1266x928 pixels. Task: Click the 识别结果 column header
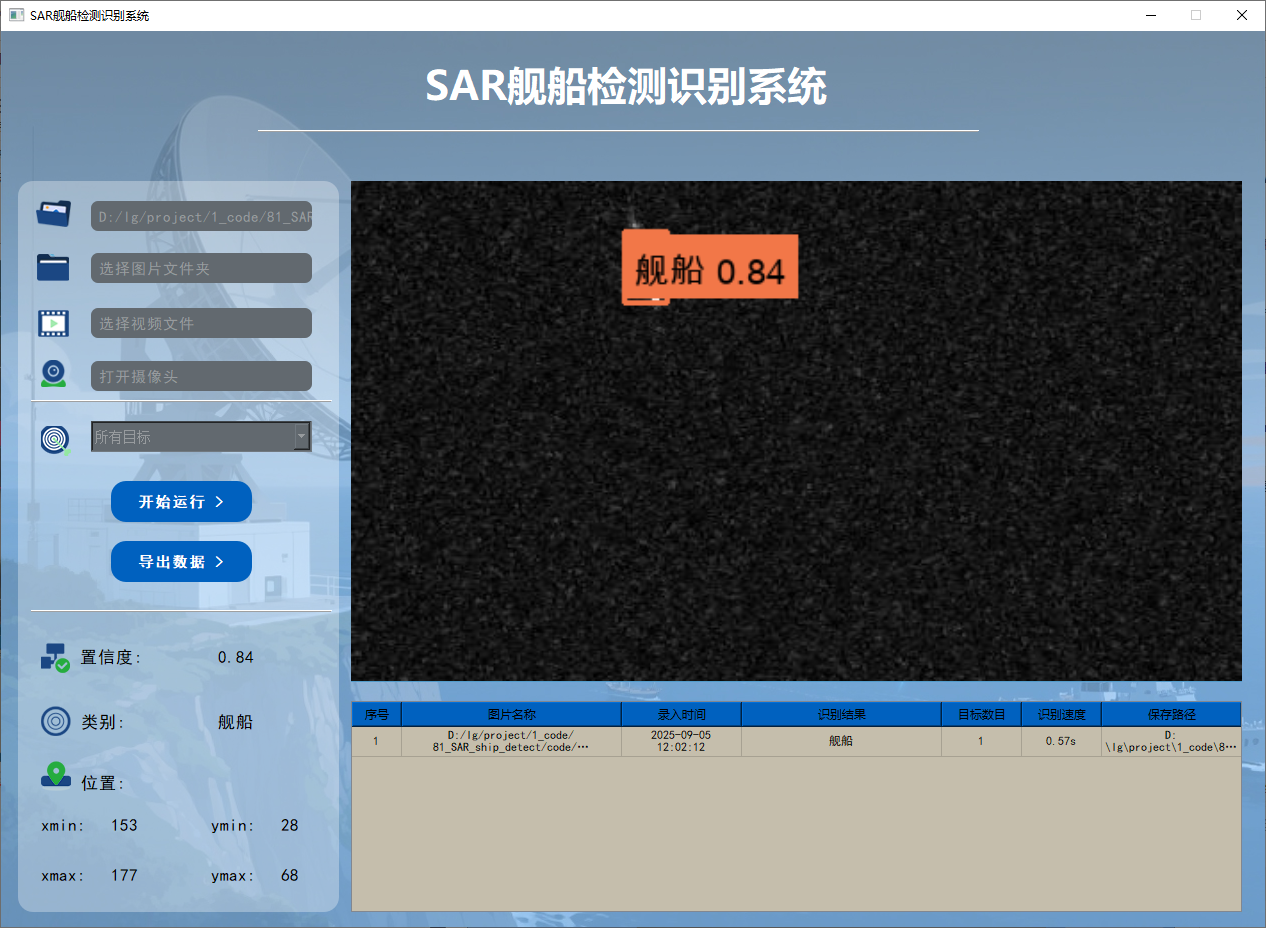click(x=842, y=714)
